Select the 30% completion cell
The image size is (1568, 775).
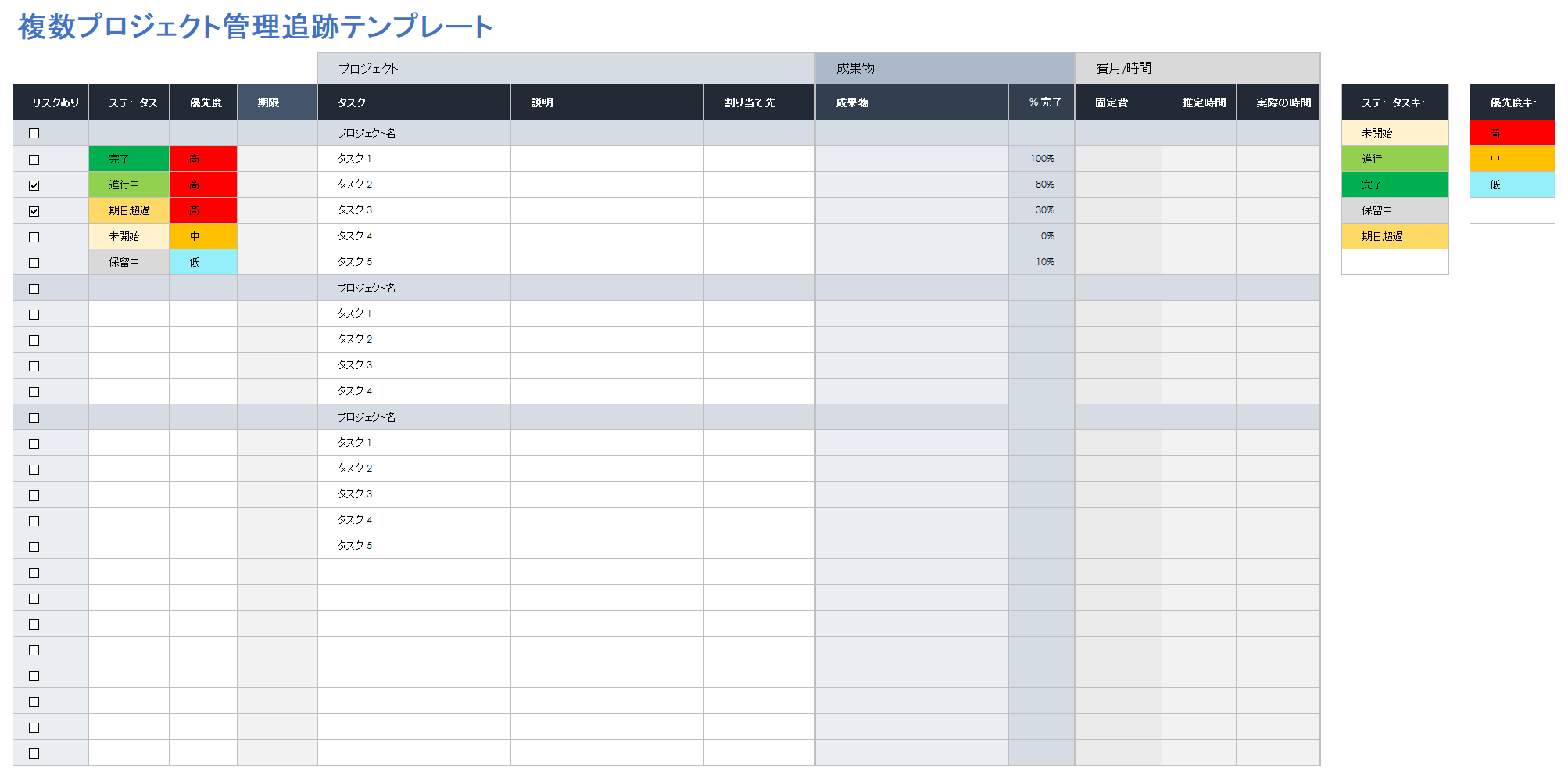(x=1042, y=210)
